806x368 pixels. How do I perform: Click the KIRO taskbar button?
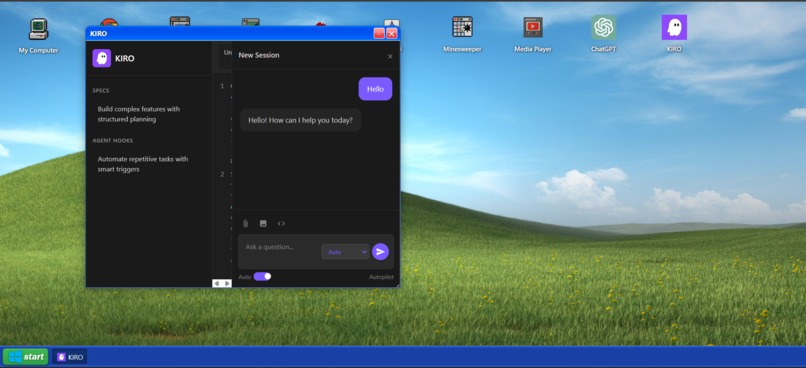(x=70, y=357)
